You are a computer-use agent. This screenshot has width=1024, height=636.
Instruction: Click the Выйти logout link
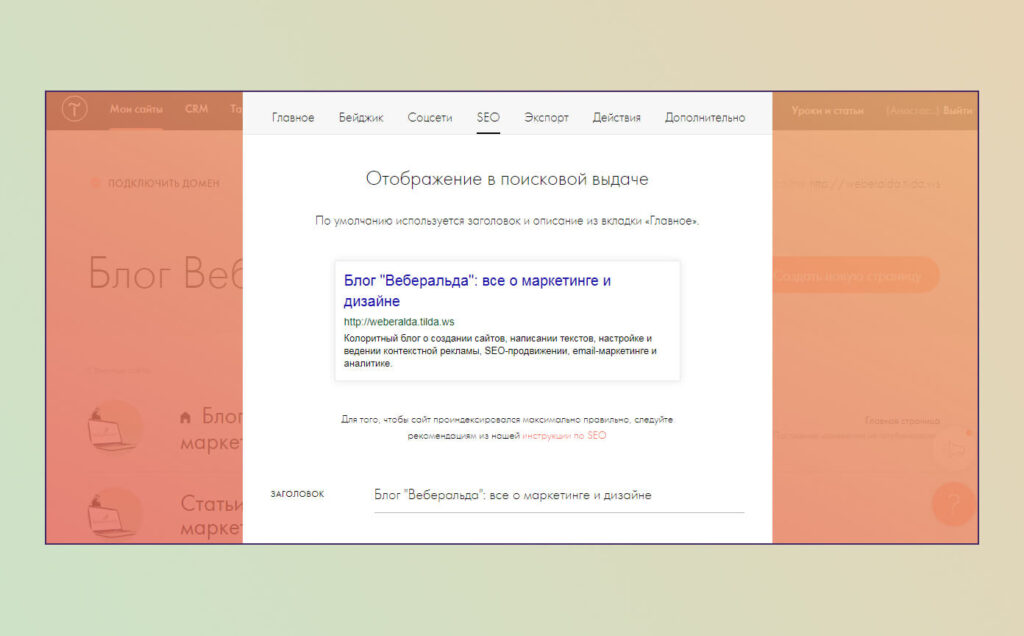[x=957, y=110]
